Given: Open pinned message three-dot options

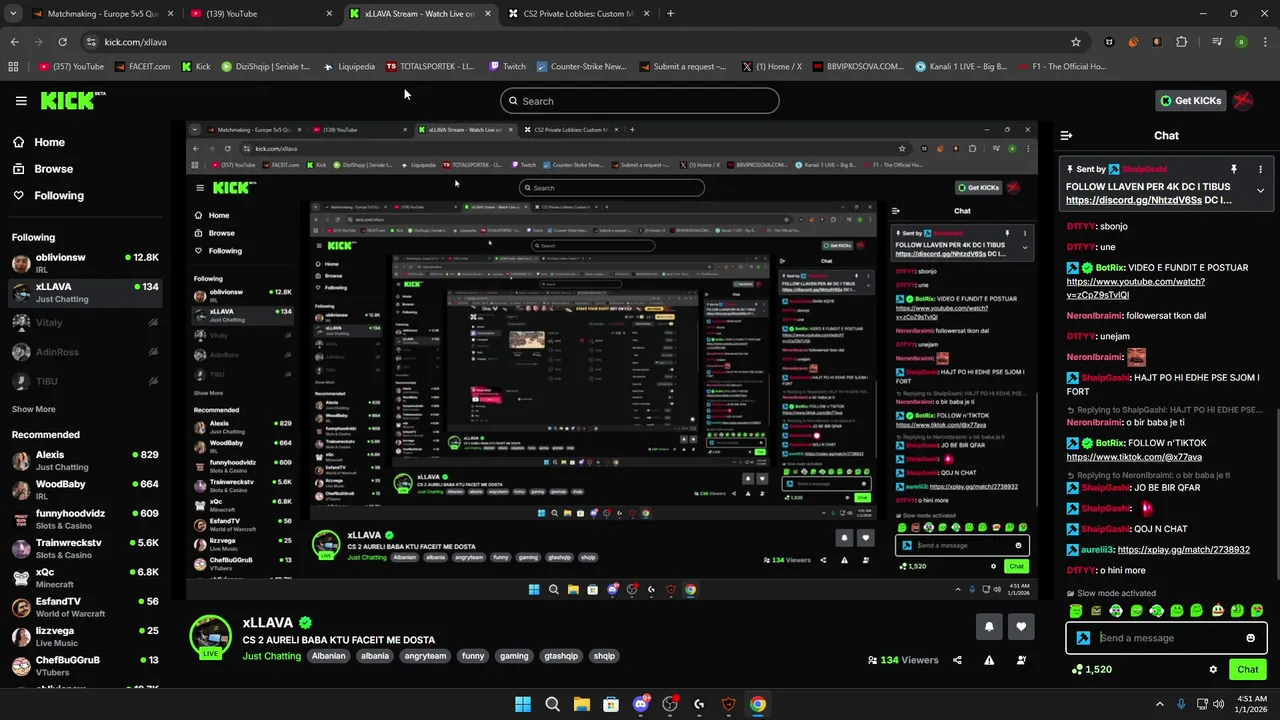Looking at the screenshot, I should click(1260, 169).
